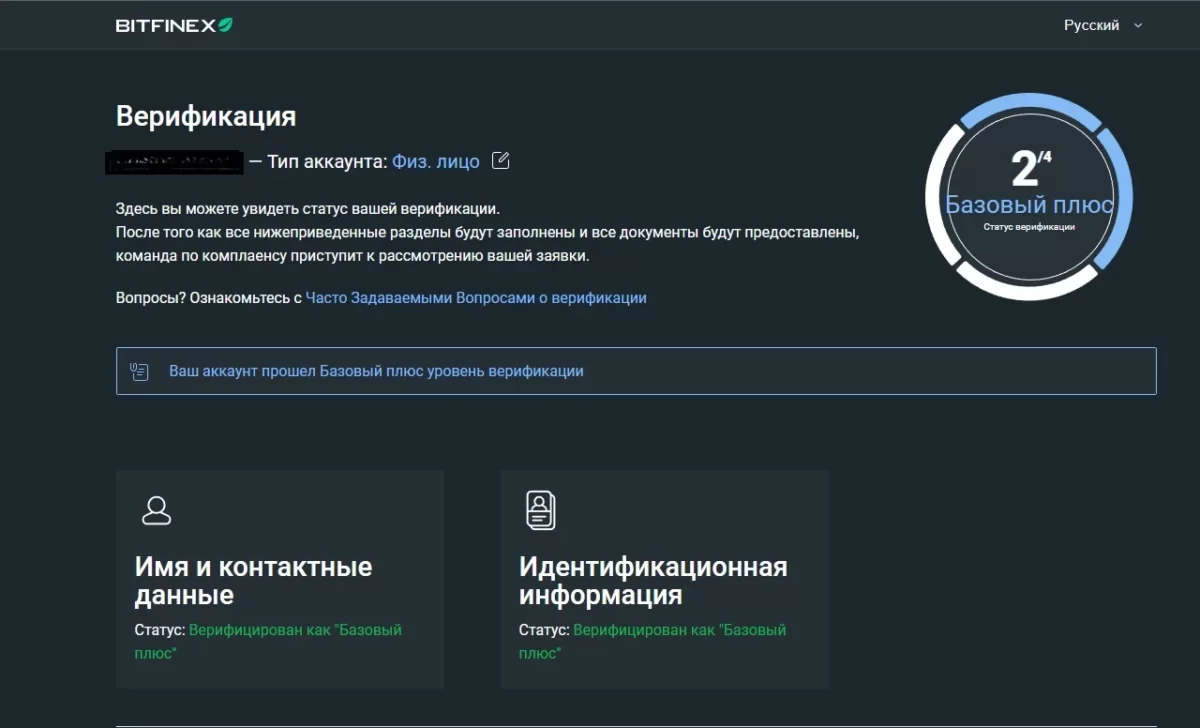Open the Русский language dropdown
Screen dimensions: 1200x728
pyautogui.click(x=1092, y=25)
